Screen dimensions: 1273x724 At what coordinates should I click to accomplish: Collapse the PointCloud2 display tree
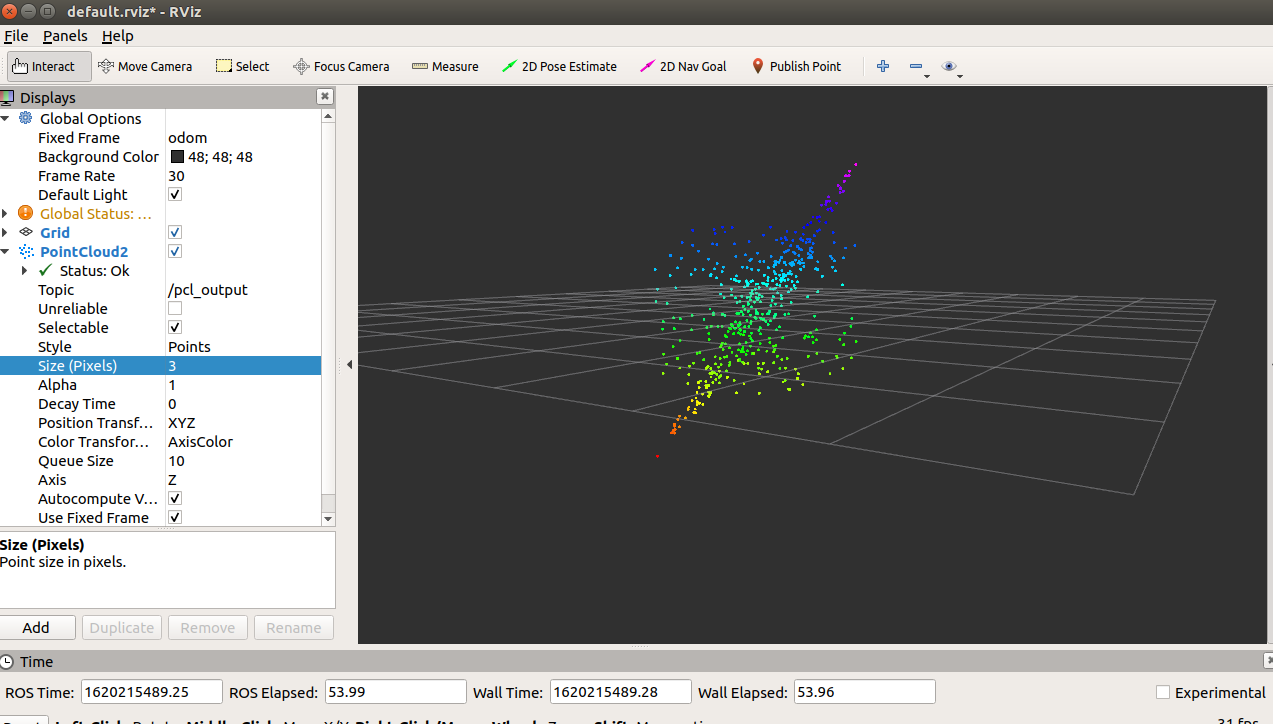[5, 251]
